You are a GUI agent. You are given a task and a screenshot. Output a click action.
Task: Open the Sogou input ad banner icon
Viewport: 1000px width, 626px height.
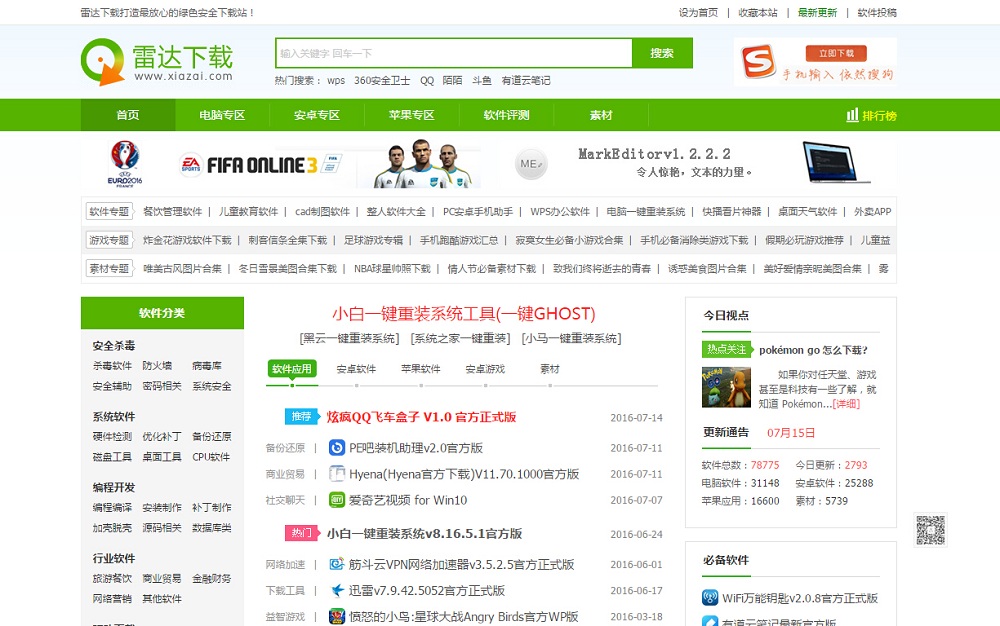pyautogui.click(x=758, y=61)
